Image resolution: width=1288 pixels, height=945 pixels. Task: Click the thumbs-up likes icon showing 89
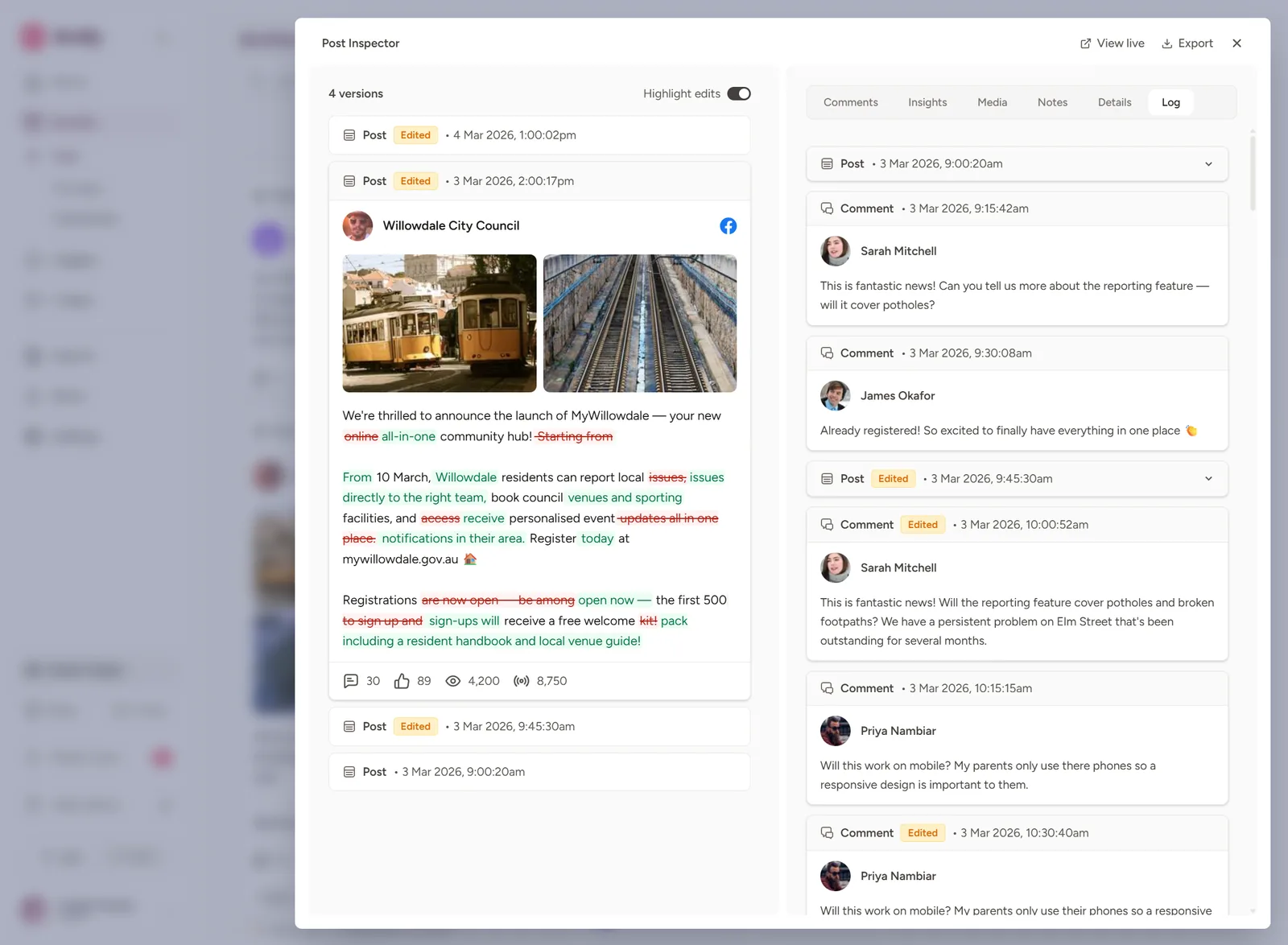tap(402, 681)
